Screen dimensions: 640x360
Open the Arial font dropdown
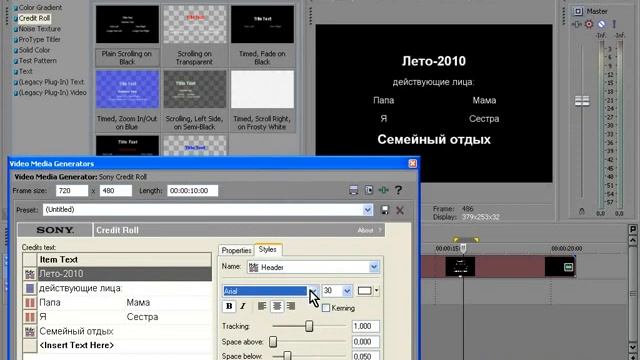[x=314, y=291]
